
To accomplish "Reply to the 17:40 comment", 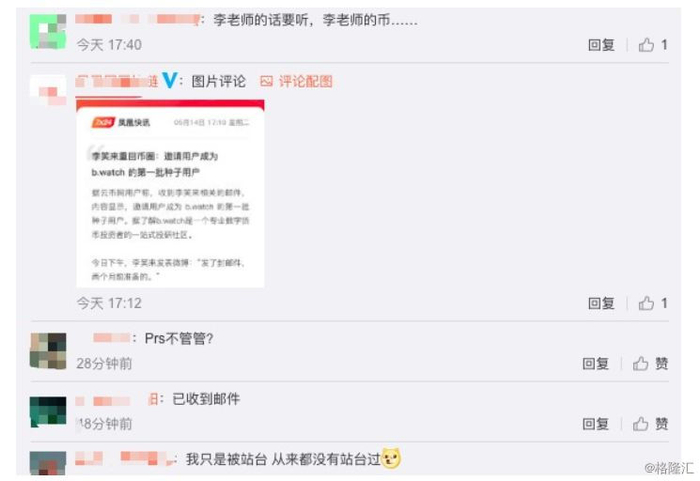I will tap(601, 45).
